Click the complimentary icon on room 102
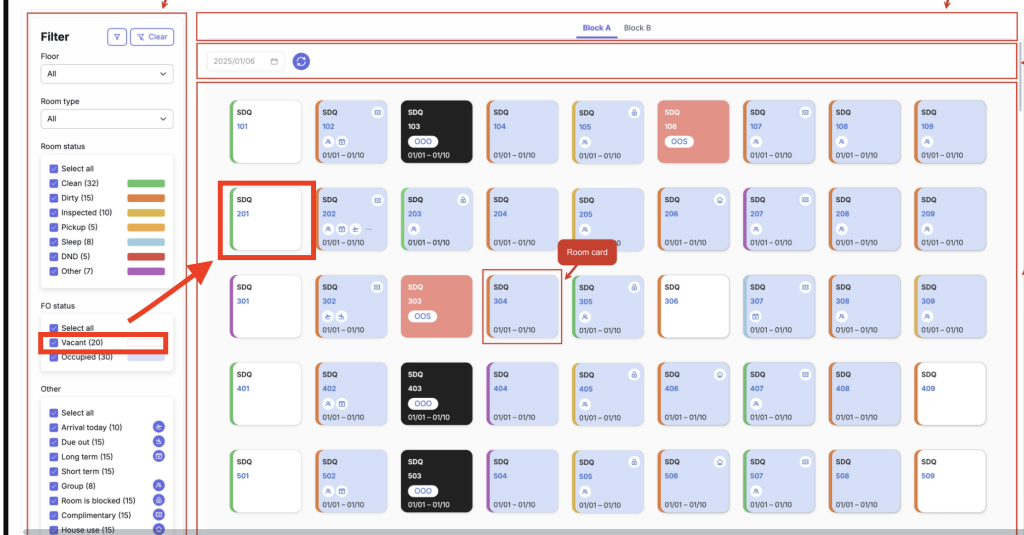Viewport: 1024px width, 535px height. coord(377,113)
